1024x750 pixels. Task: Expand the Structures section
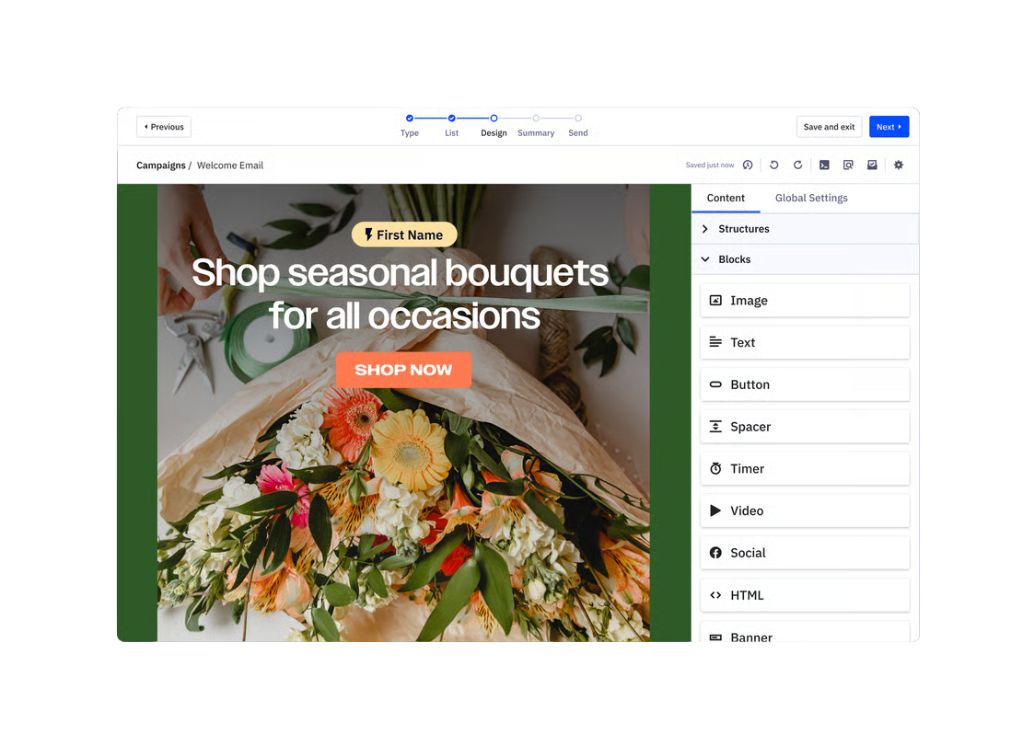pos(743,229)
